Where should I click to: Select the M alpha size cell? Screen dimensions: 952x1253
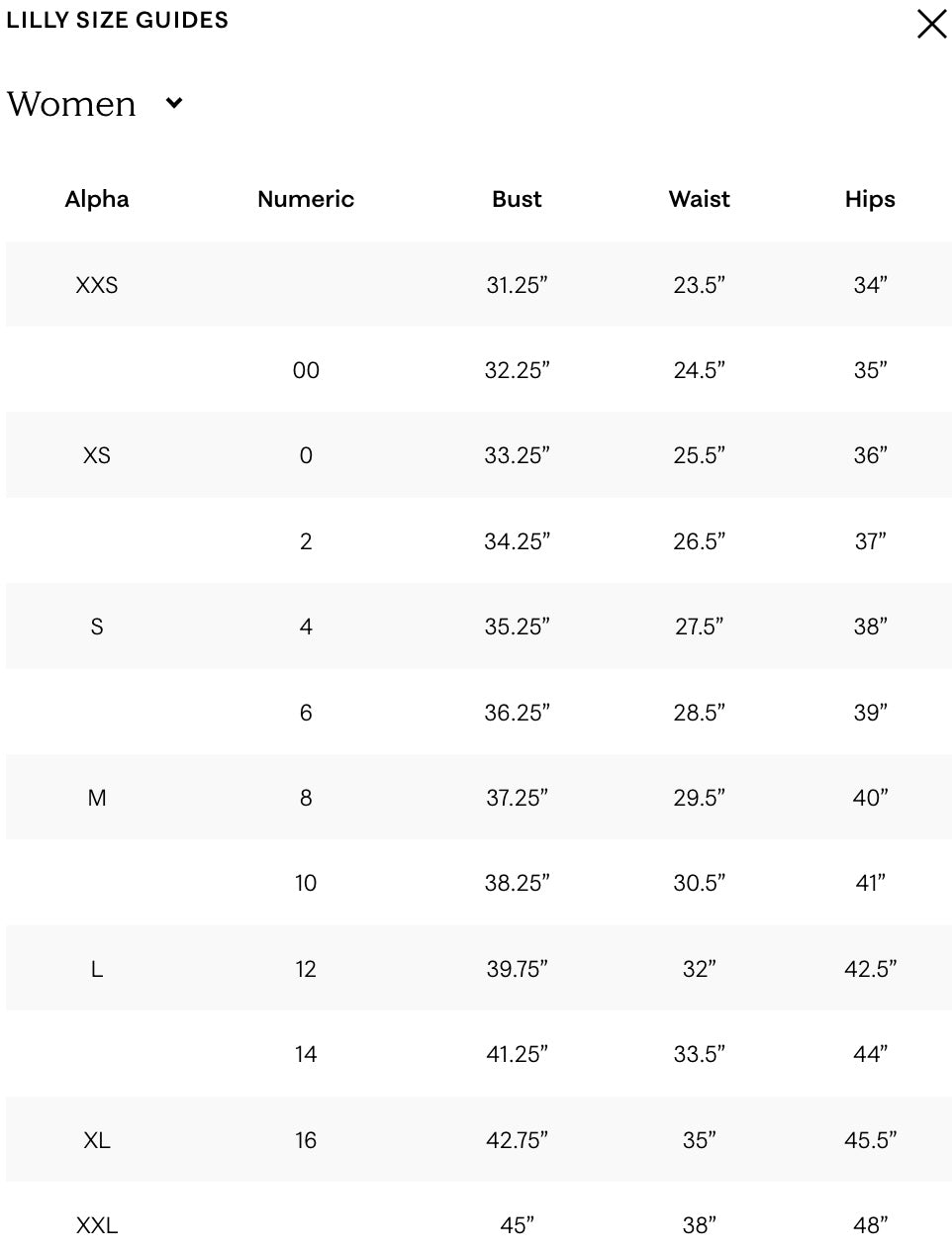(97, 798)
